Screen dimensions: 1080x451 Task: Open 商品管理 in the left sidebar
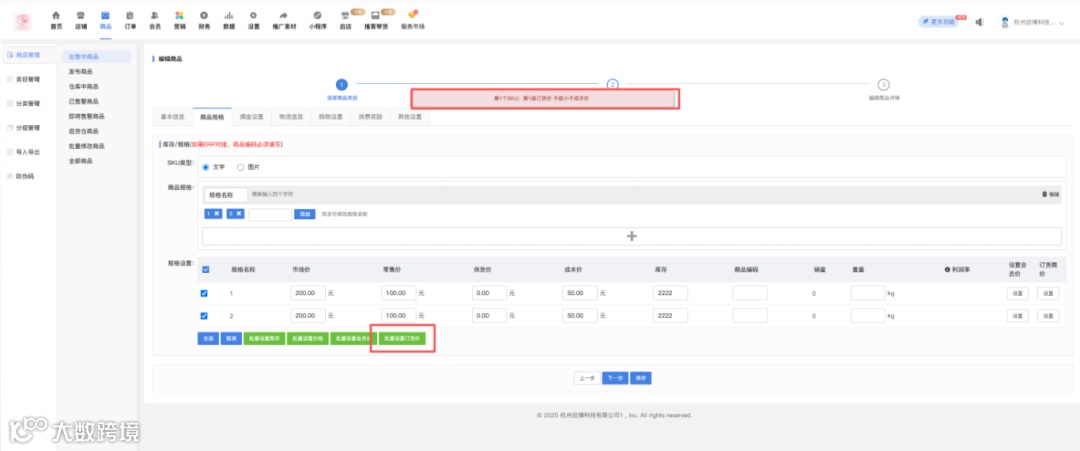[x=28, y=54]
